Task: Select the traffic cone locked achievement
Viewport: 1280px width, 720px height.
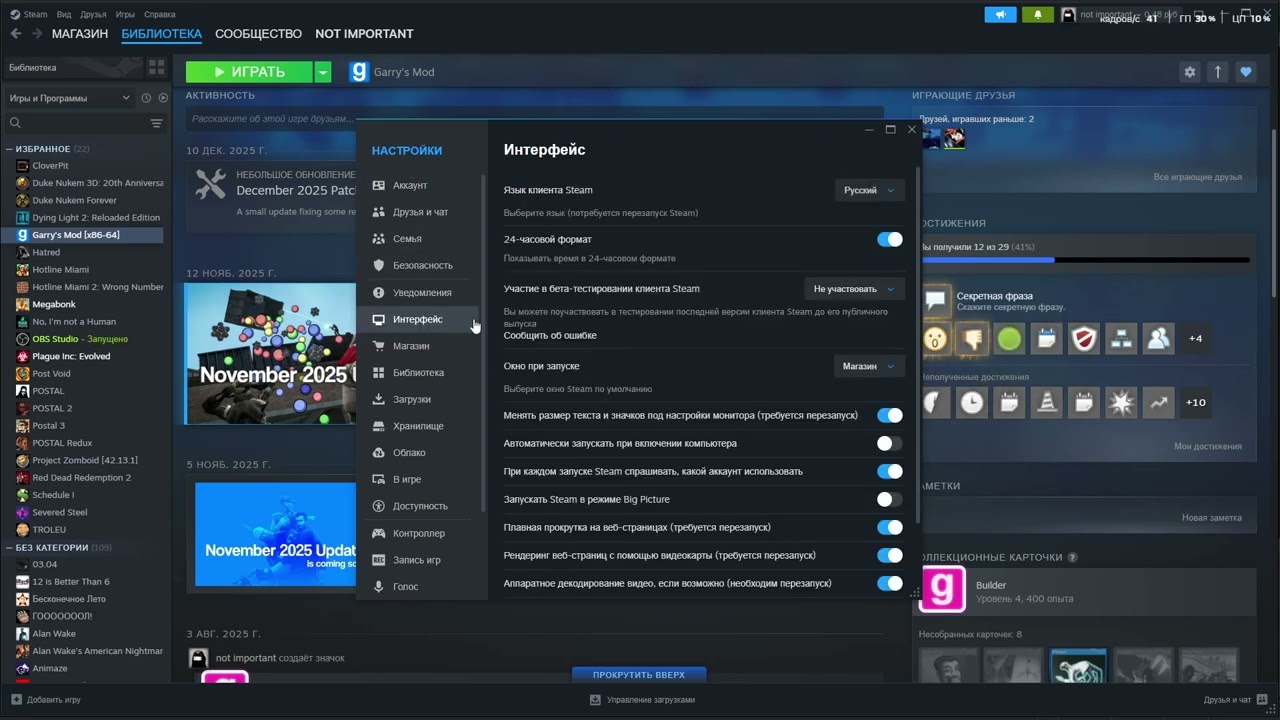Action: (1047, 403)
